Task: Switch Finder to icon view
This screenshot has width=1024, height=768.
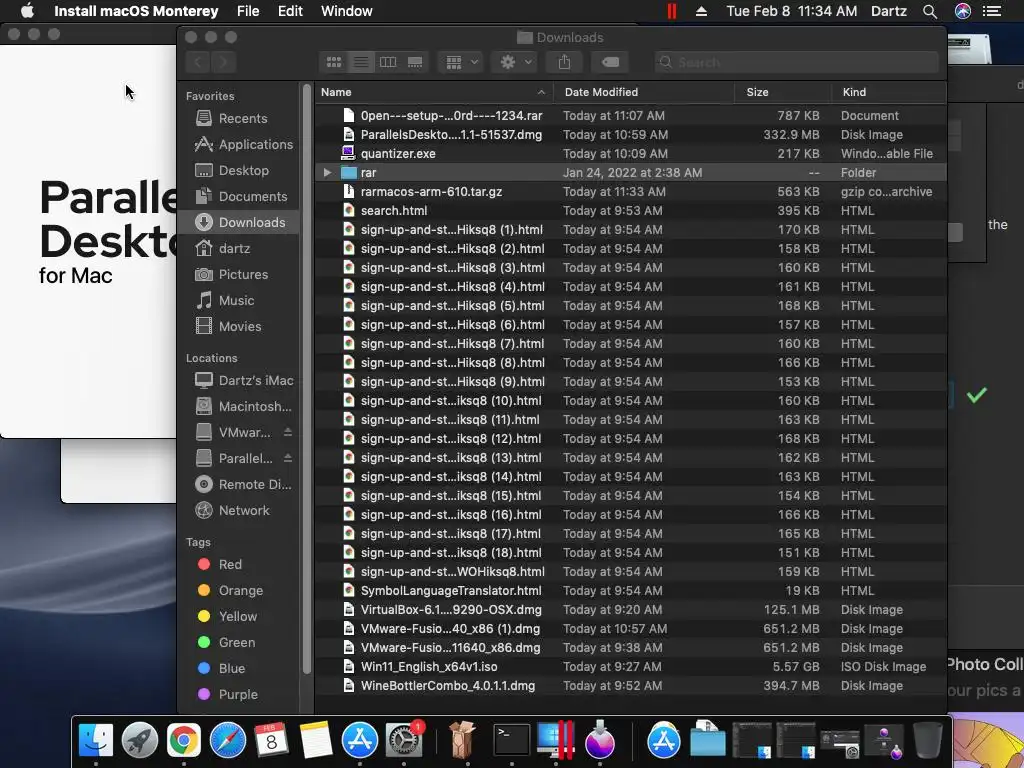Action: (334, 62)
